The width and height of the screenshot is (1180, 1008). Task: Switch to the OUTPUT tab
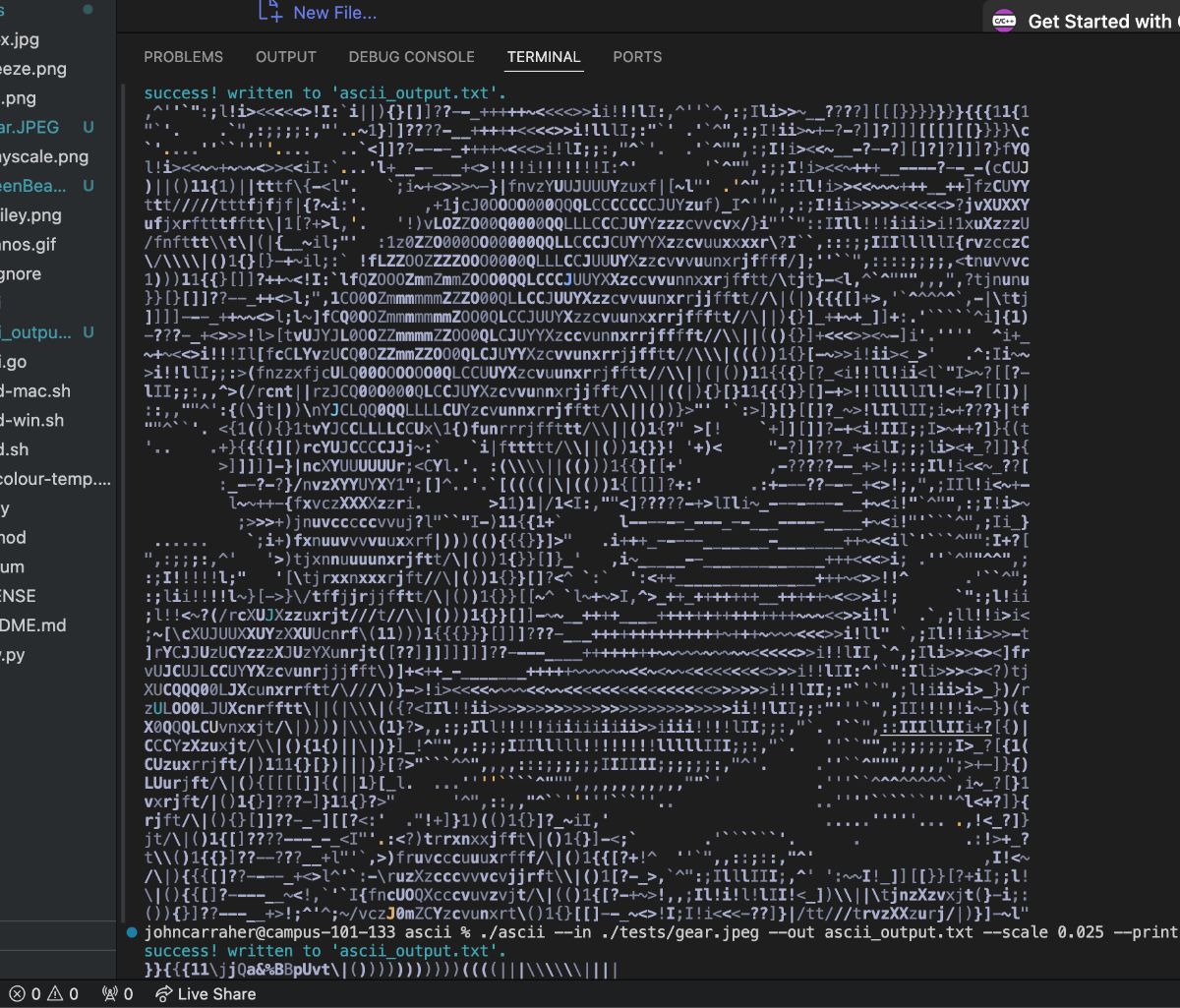(286, 57)
